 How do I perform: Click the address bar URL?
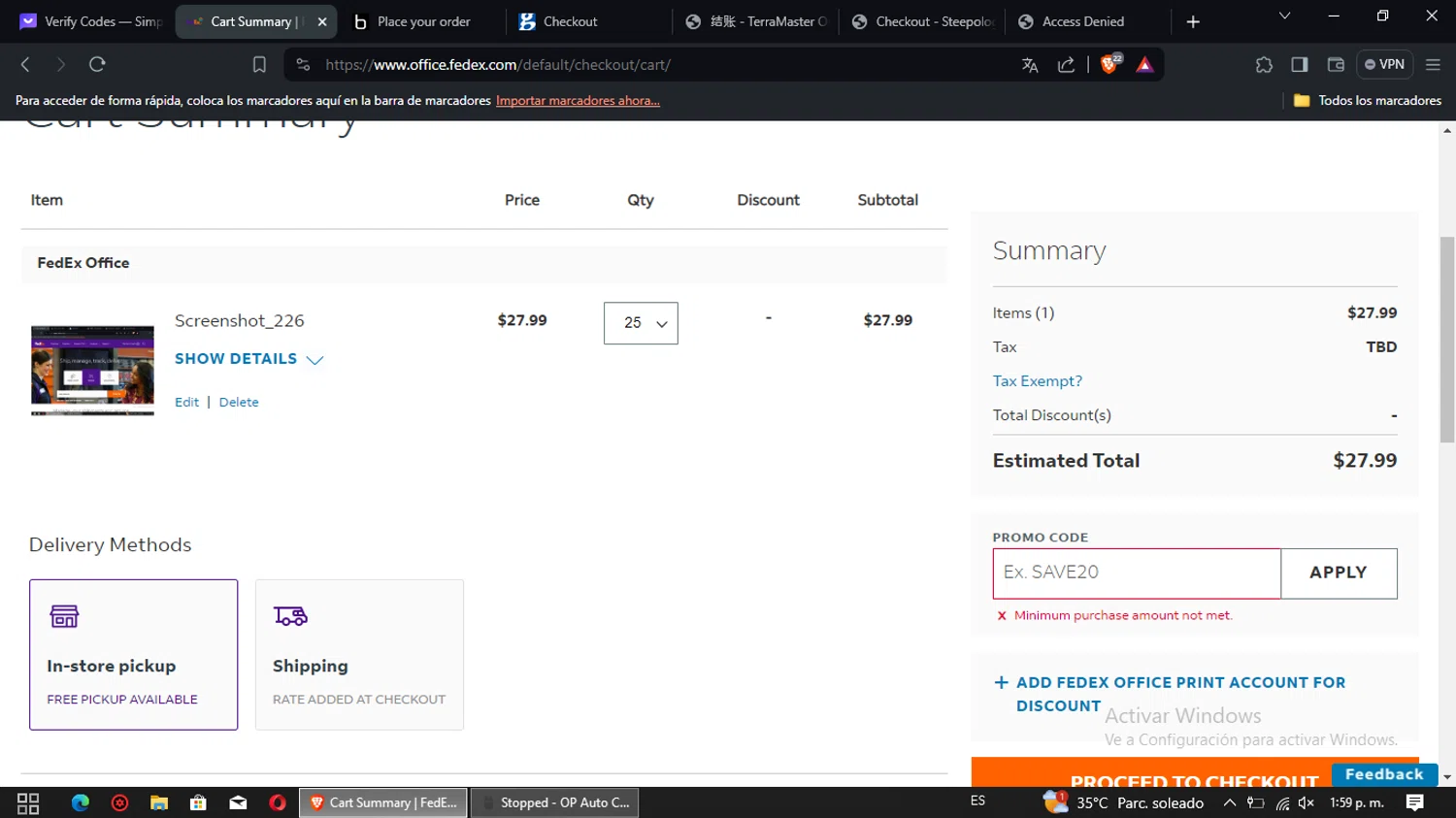click(x=498, y=65)
